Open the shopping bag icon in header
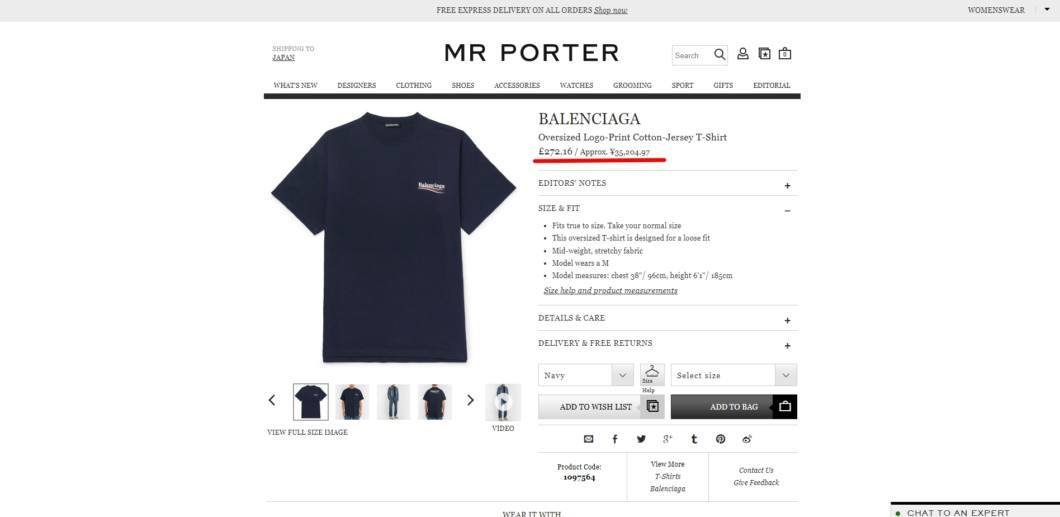 click(x=785, y=54)
